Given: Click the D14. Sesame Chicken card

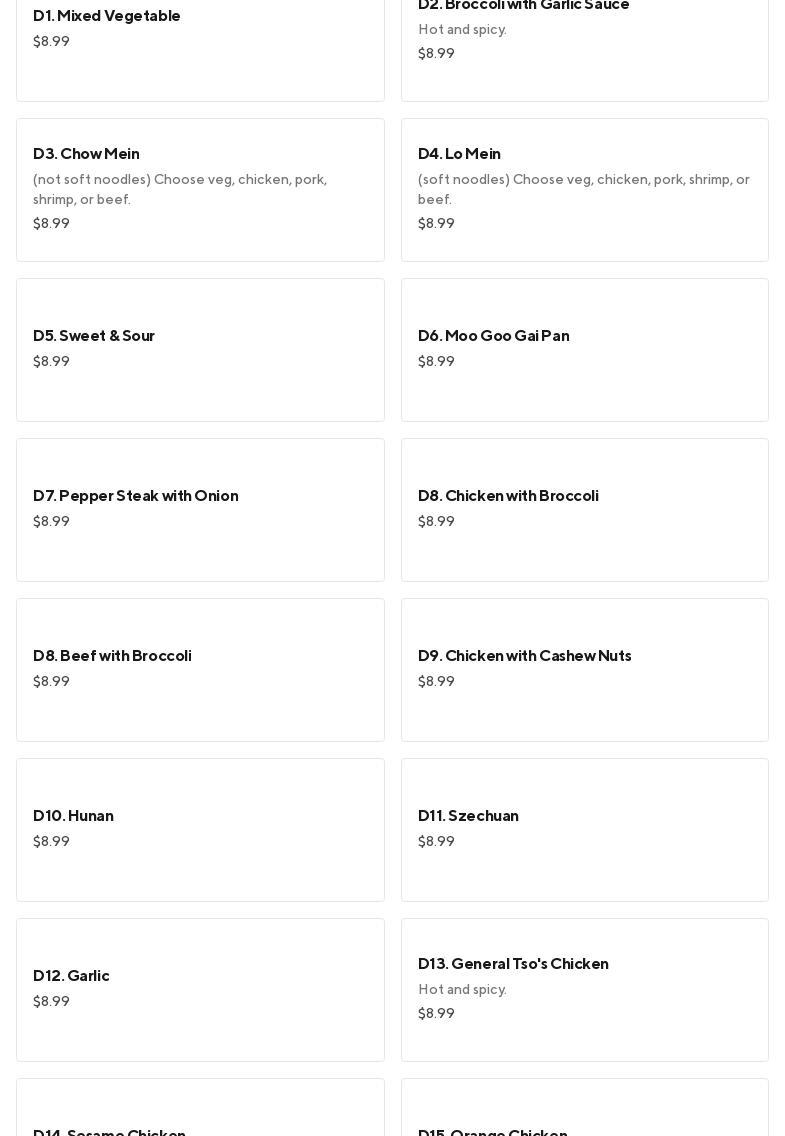Looking at the screenshot, I should pyautogui.click(x=200, y=1110).
